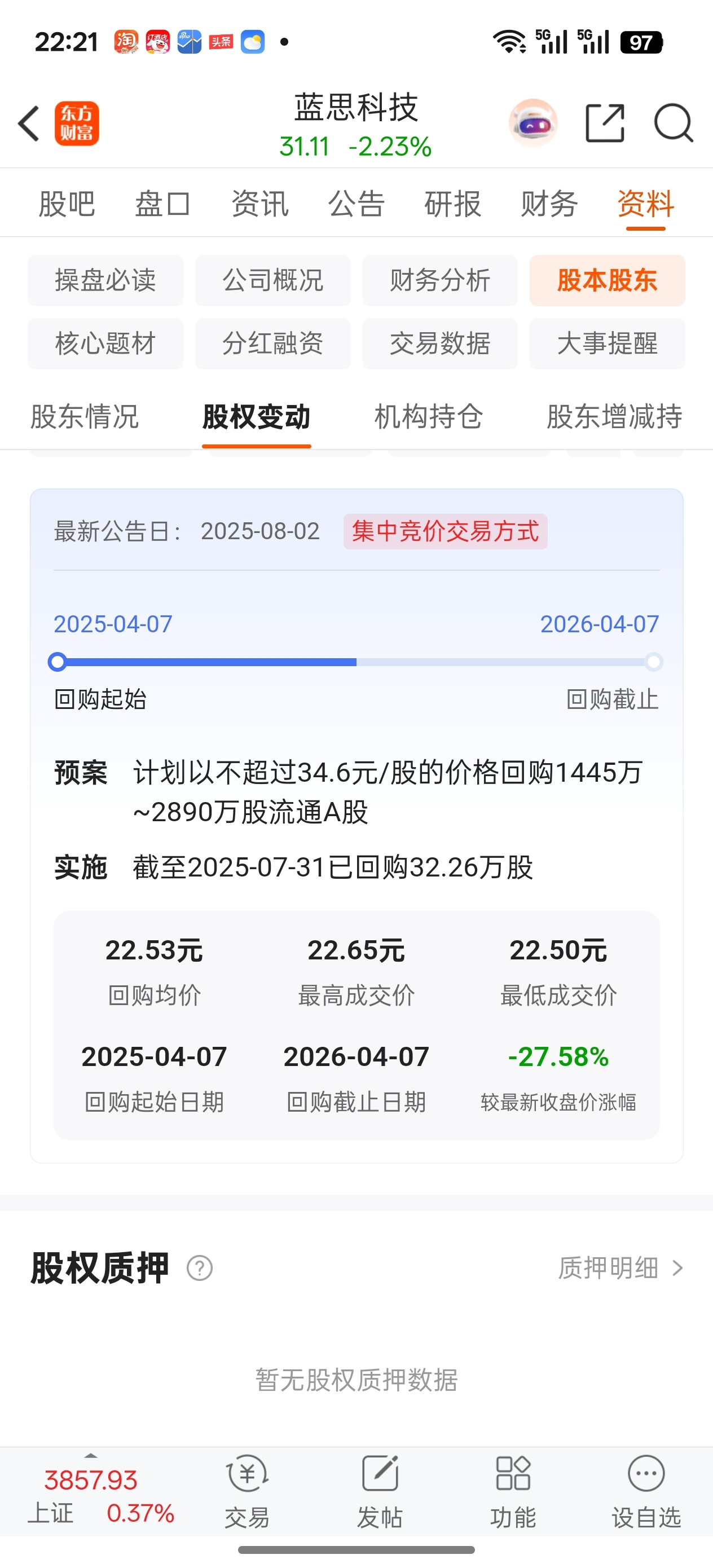Tap the 上证 index value 3857.93
The height and width of the screenshot is (1568, 713).
(x=91, y=1480)
